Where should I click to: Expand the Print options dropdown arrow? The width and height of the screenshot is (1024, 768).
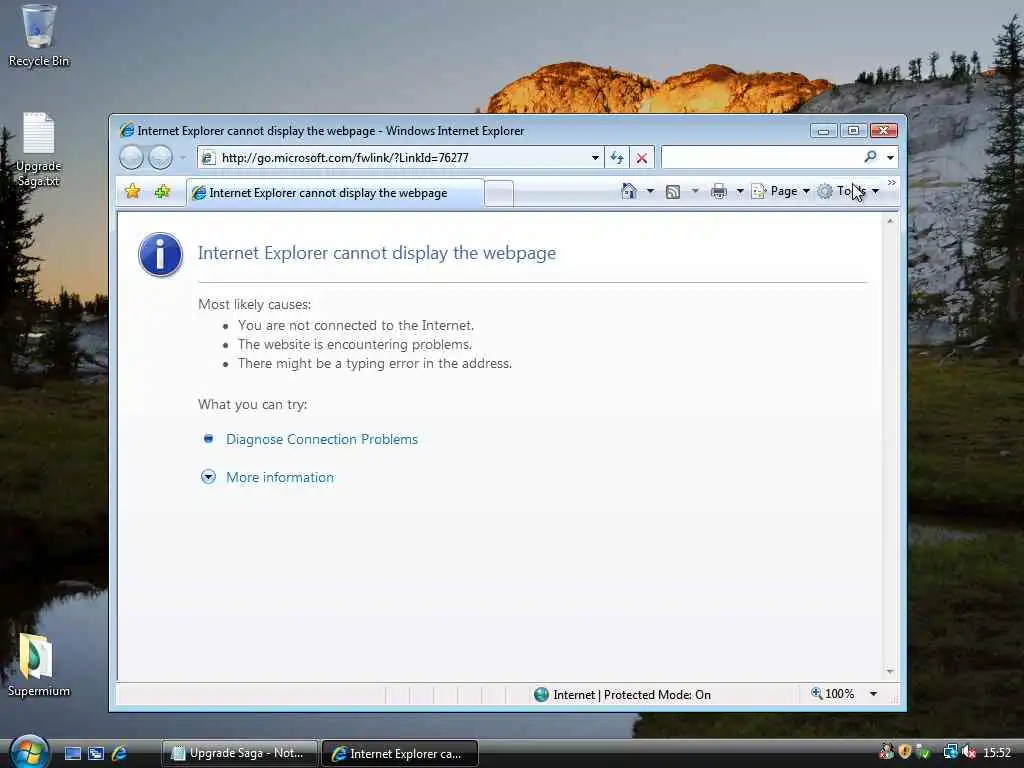click(740, 191)
